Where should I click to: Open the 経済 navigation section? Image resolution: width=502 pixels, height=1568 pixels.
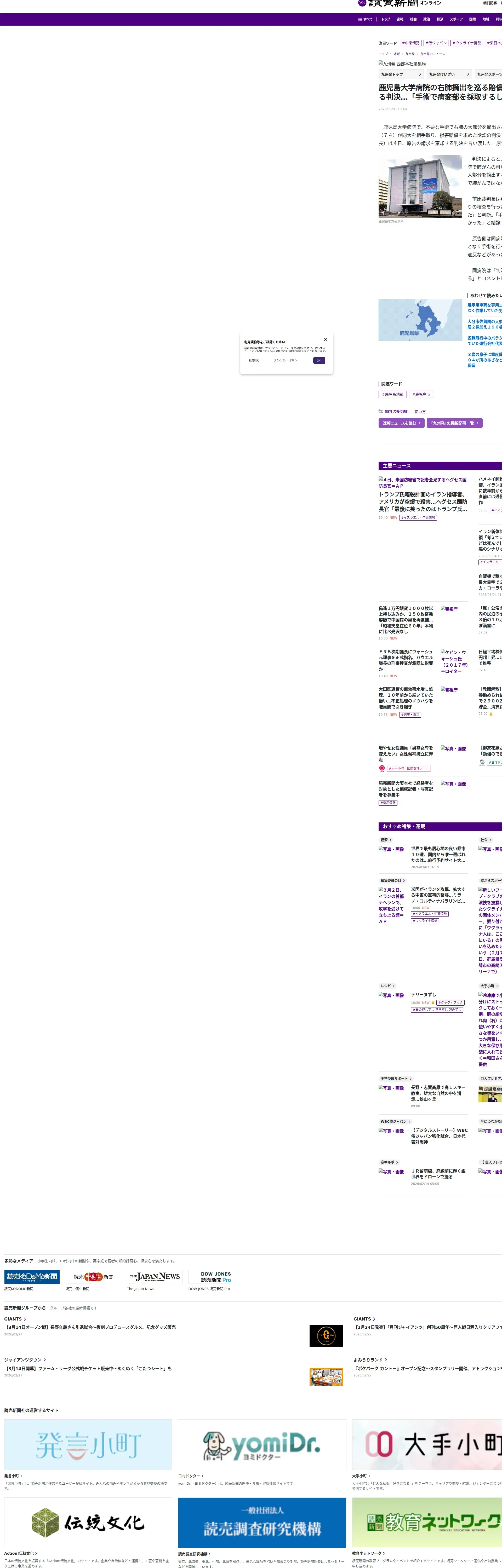[440, 20]
